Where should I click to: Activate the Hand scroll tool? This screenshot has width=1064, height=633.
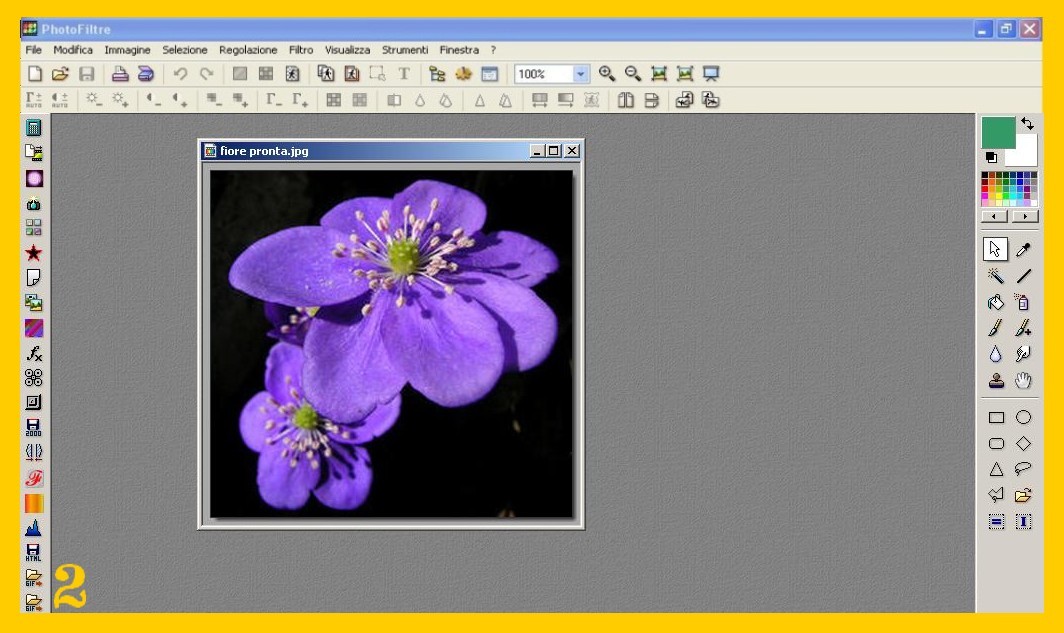[1023, 380]
